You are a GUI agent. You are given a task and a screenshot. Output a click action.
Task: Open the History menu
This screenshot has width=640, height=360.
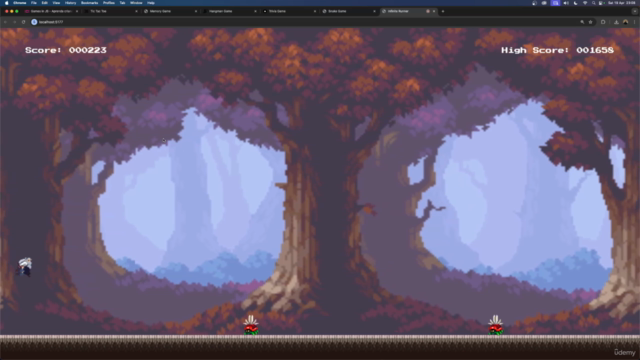click(x=70, y=3)
